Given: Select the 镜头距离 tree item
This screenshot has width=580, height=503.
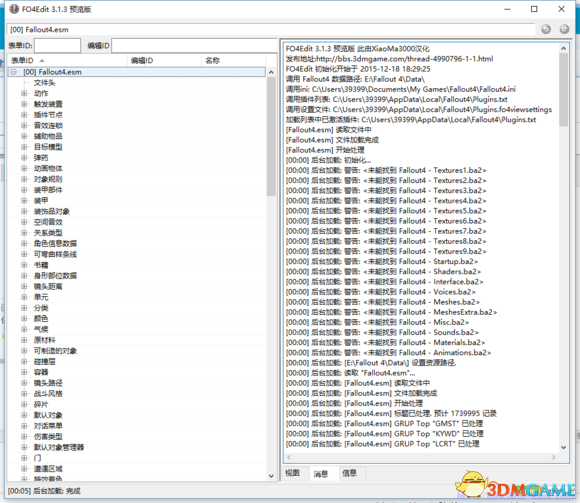Looking at the screenshot, I should click(x=48, y=286).
